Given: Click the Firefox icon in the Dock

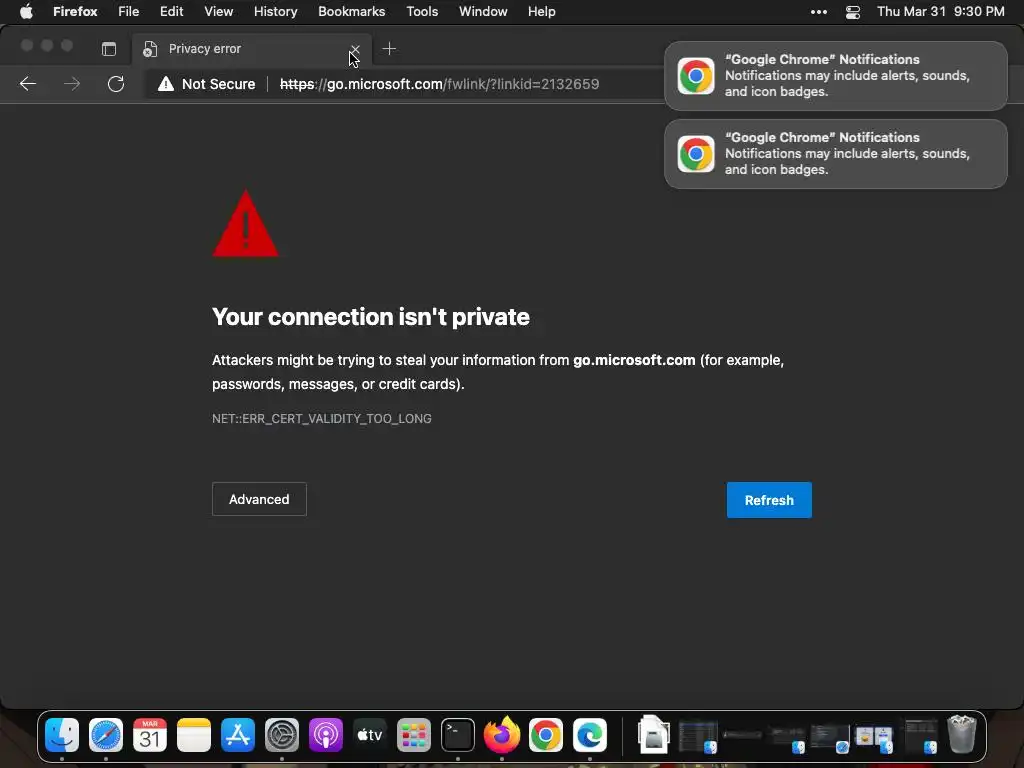Looking at the screenshot, I should (x=502, y=735).
